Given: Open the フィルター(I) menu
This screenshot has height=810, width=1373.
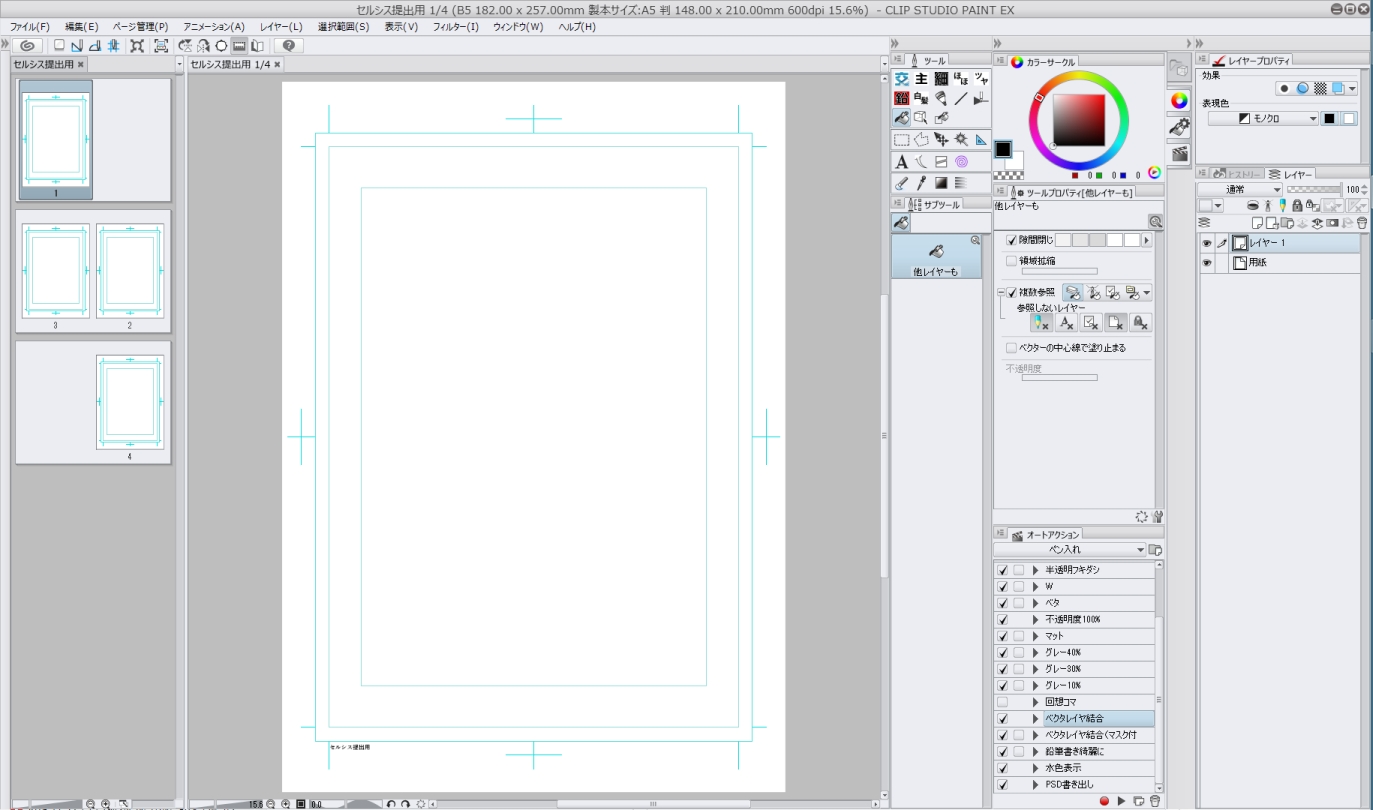Looking at the screenshot, I should point(455,27).
